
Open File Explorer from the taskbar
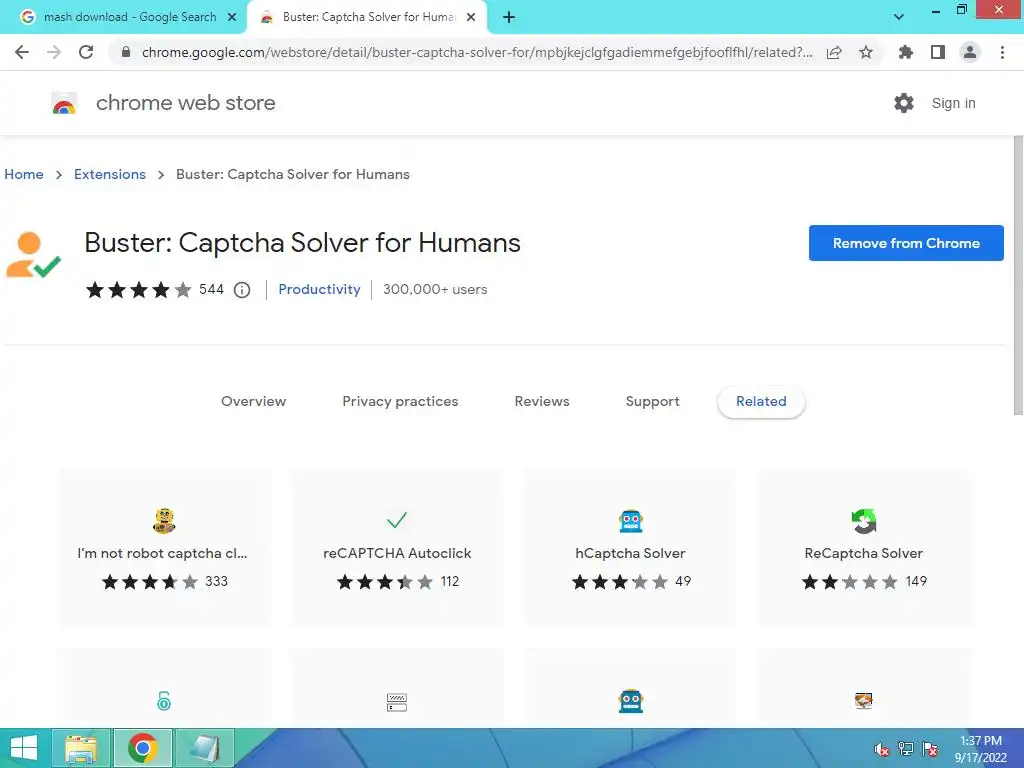pos(81,748)
